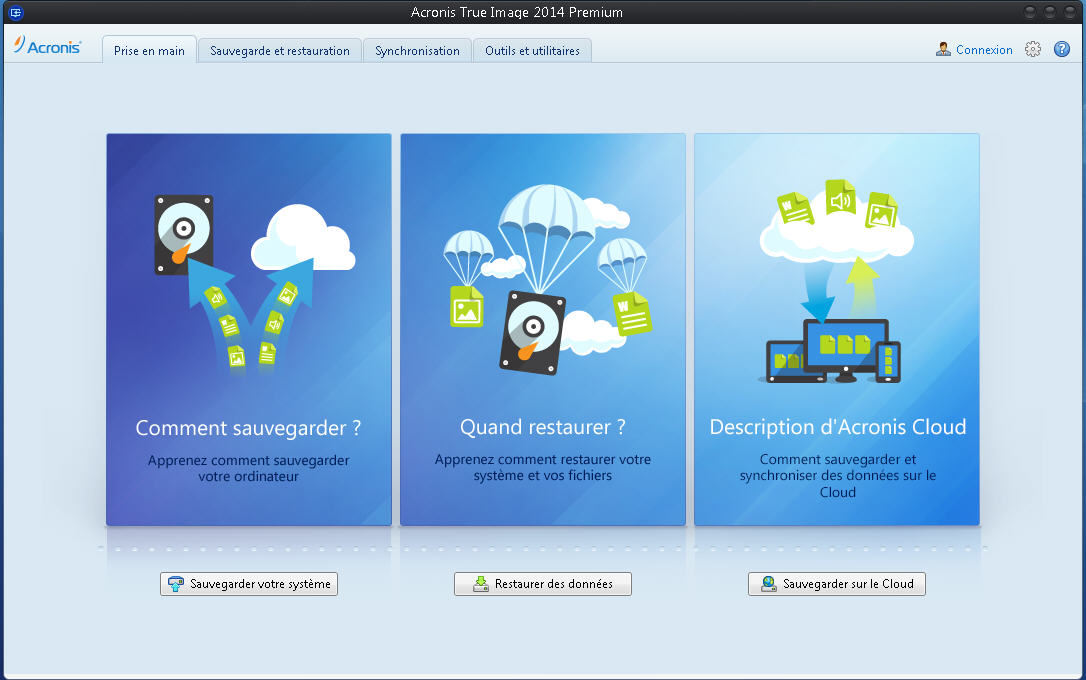Open the Quand restaurer ? card
The height and width of the screenshot is (680, 1086).
pyautogui.click(x=543, y=330)
